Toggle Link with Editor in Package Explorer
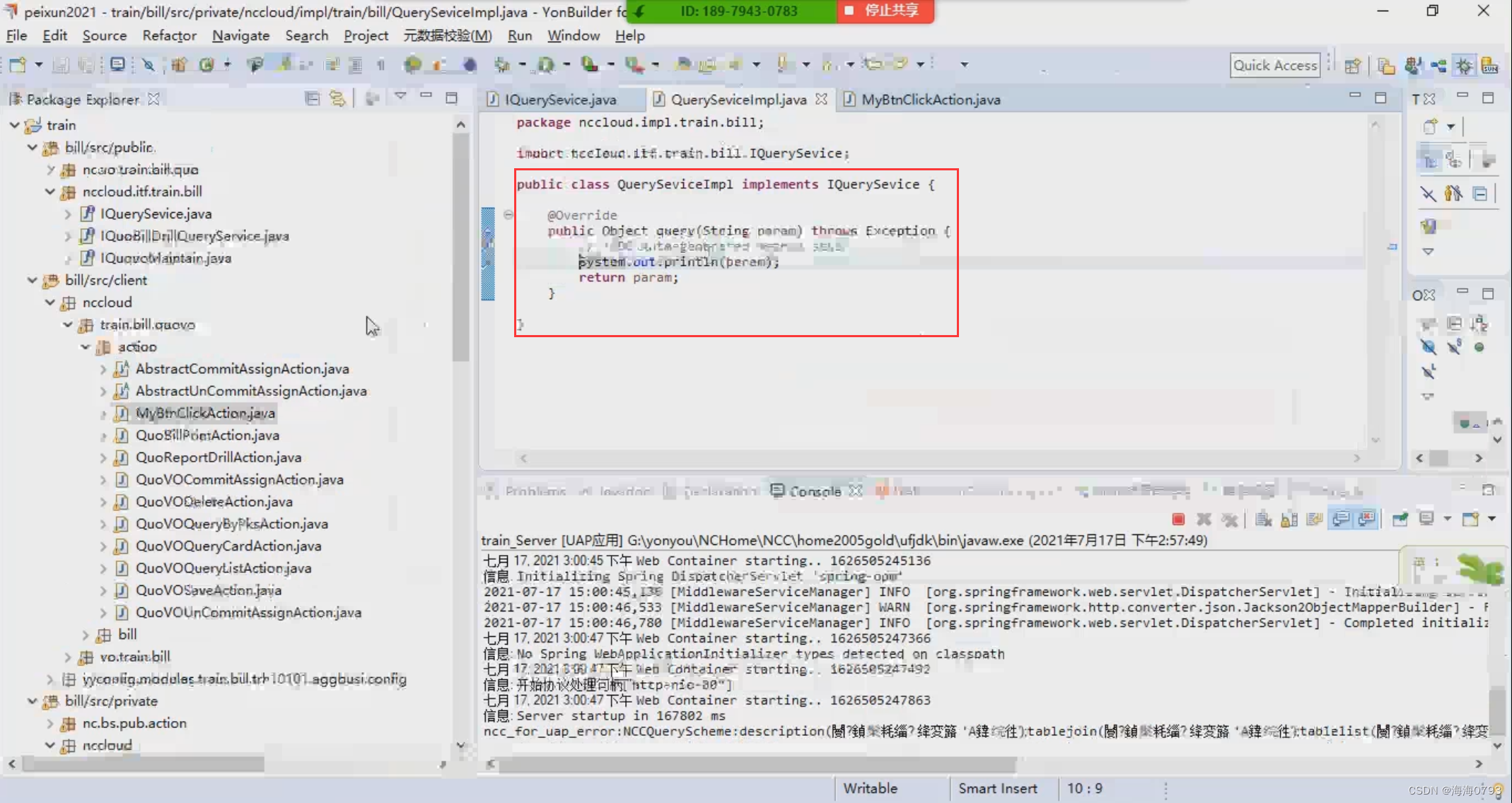 coord(337,98)
